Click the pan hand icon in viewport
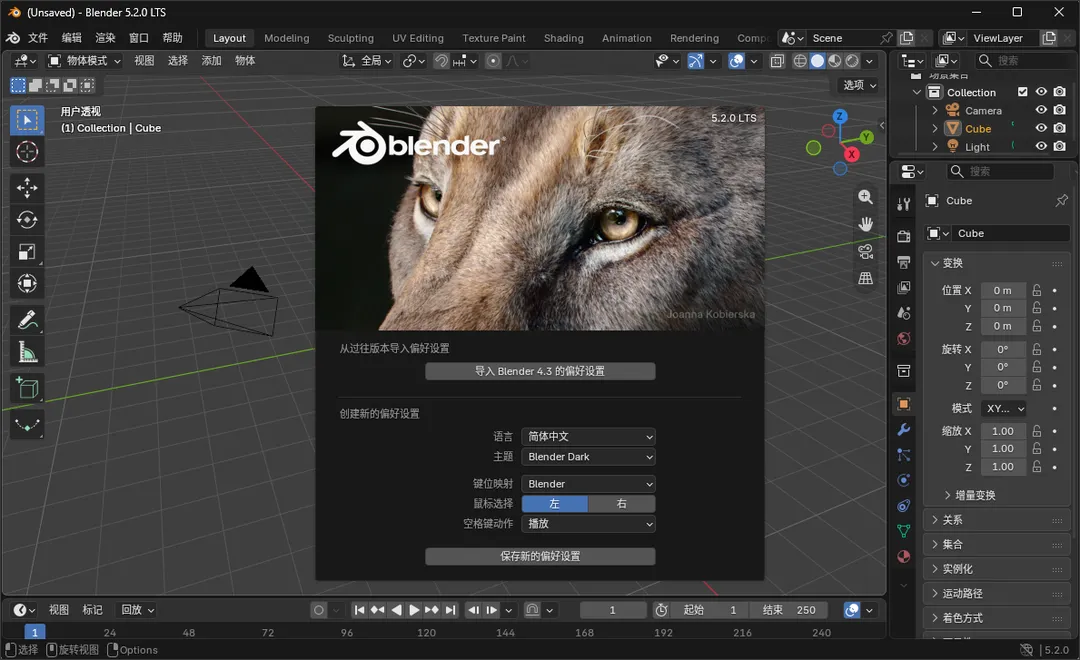The height and width of the screenshot is (660, 1080). 865,224
